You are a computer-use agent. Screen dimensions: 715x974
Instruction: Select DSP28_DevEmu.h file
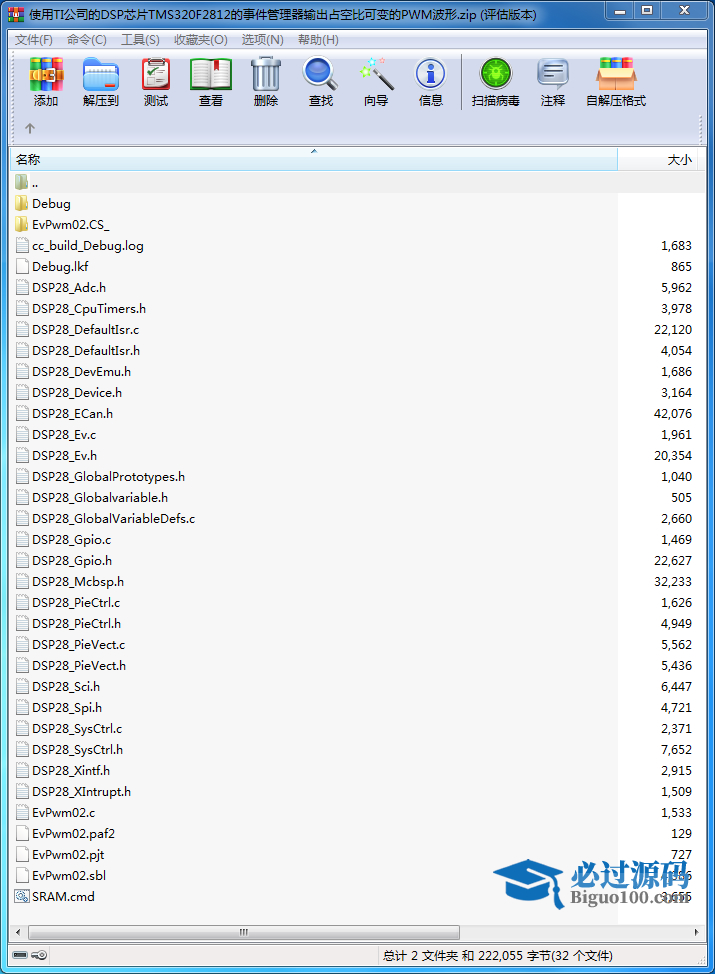coord(81,371)
